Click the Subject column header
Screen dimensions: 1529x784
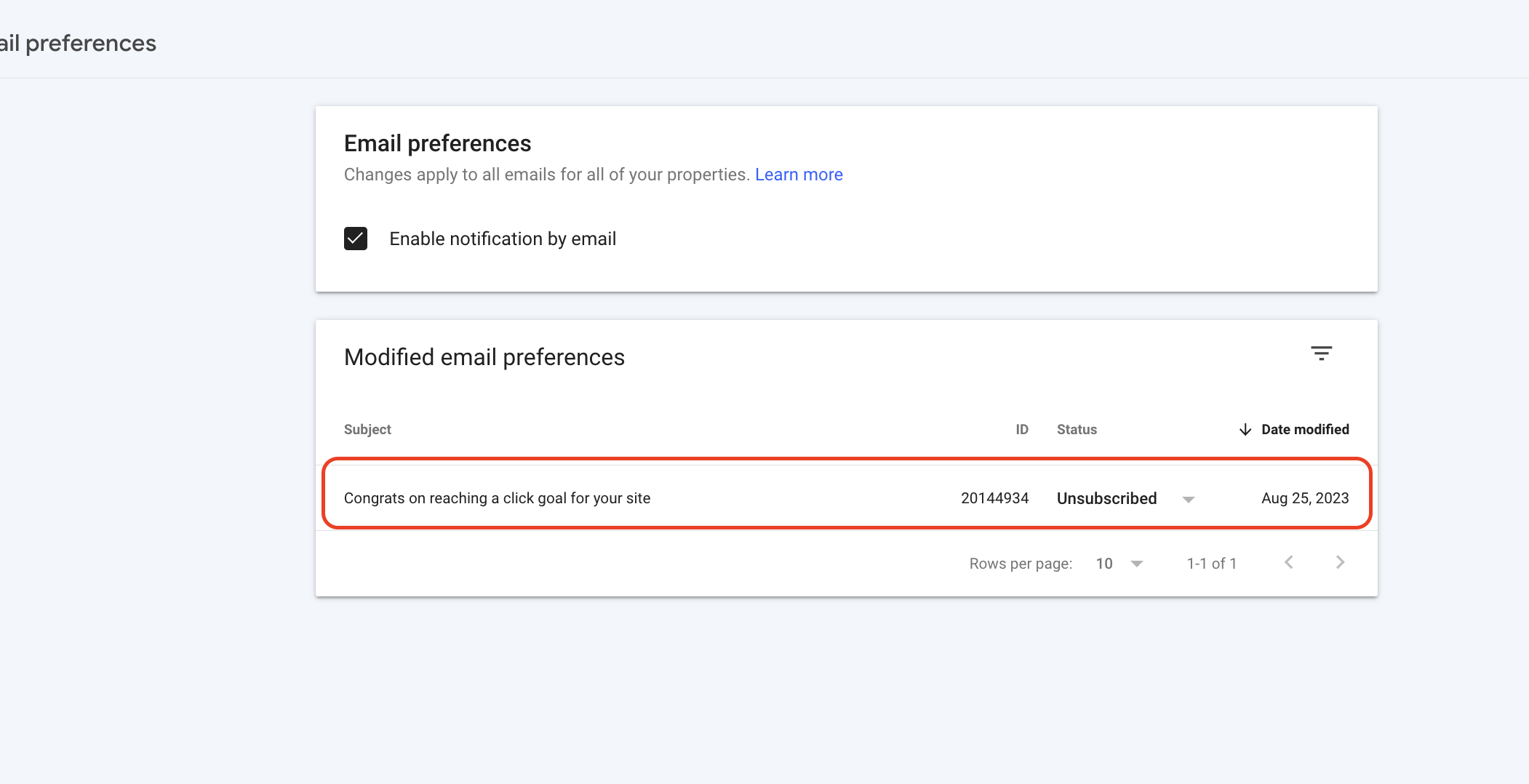tap(367, 430)
